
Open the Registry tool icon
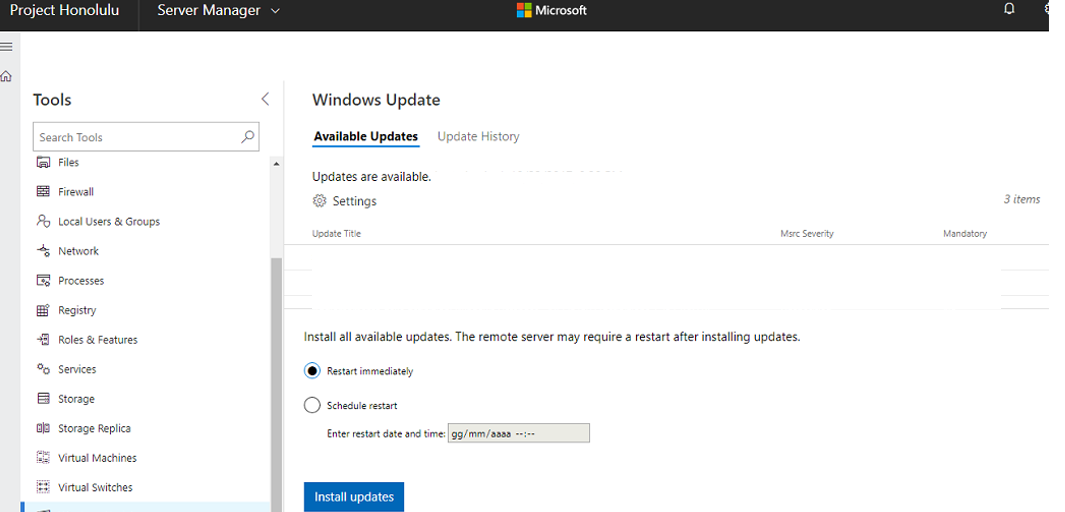(x=43, y=310)
